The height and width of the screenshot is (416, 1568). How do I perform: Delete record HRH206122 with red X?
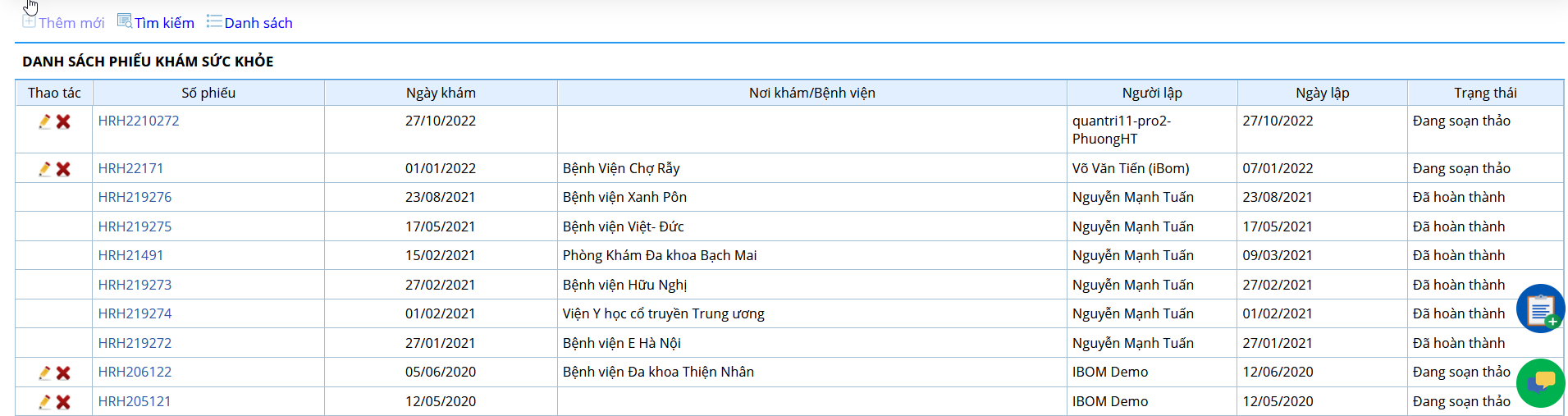63,373
